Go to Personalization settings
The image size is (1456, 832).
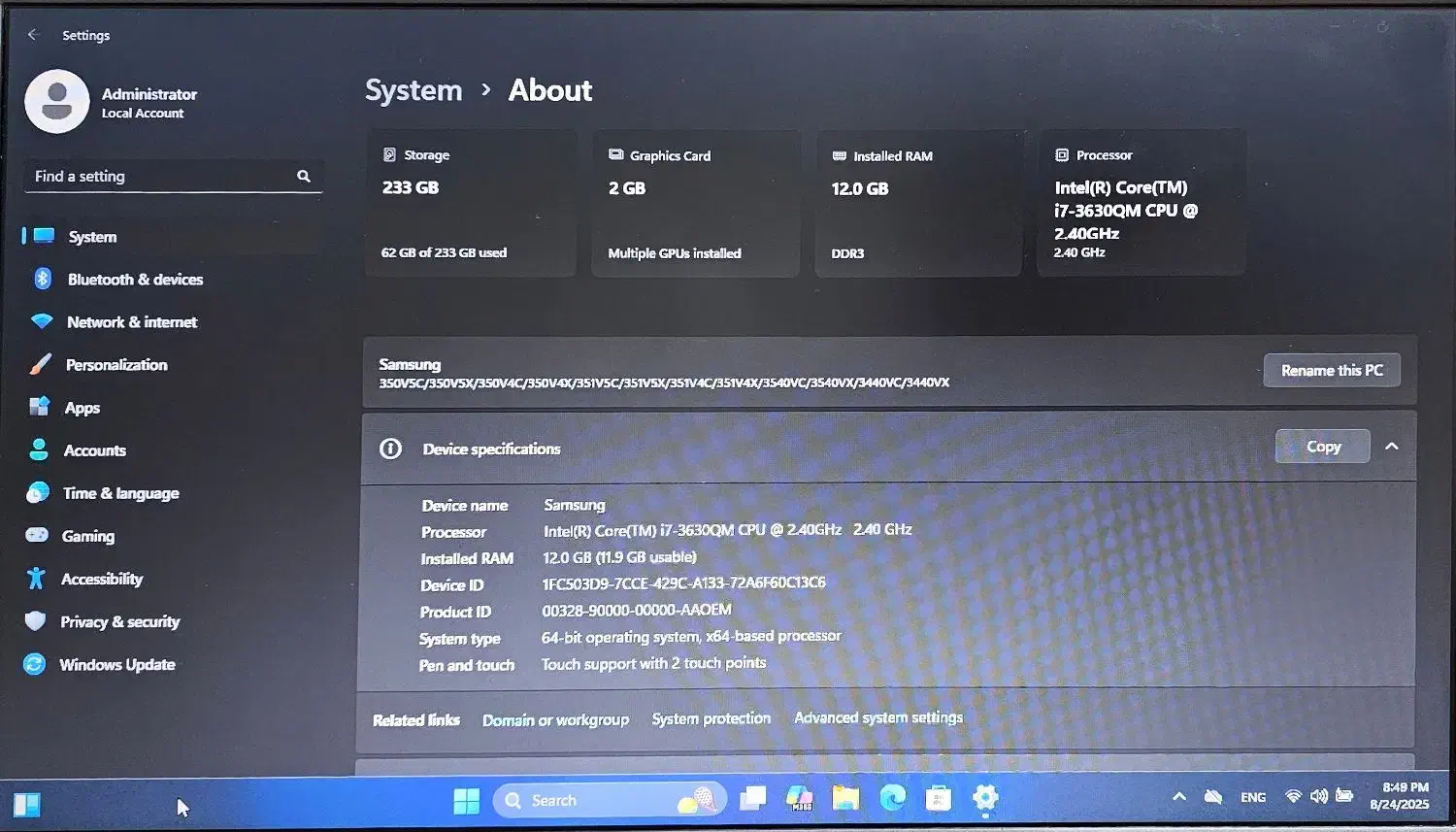click(x=116, y=365)
